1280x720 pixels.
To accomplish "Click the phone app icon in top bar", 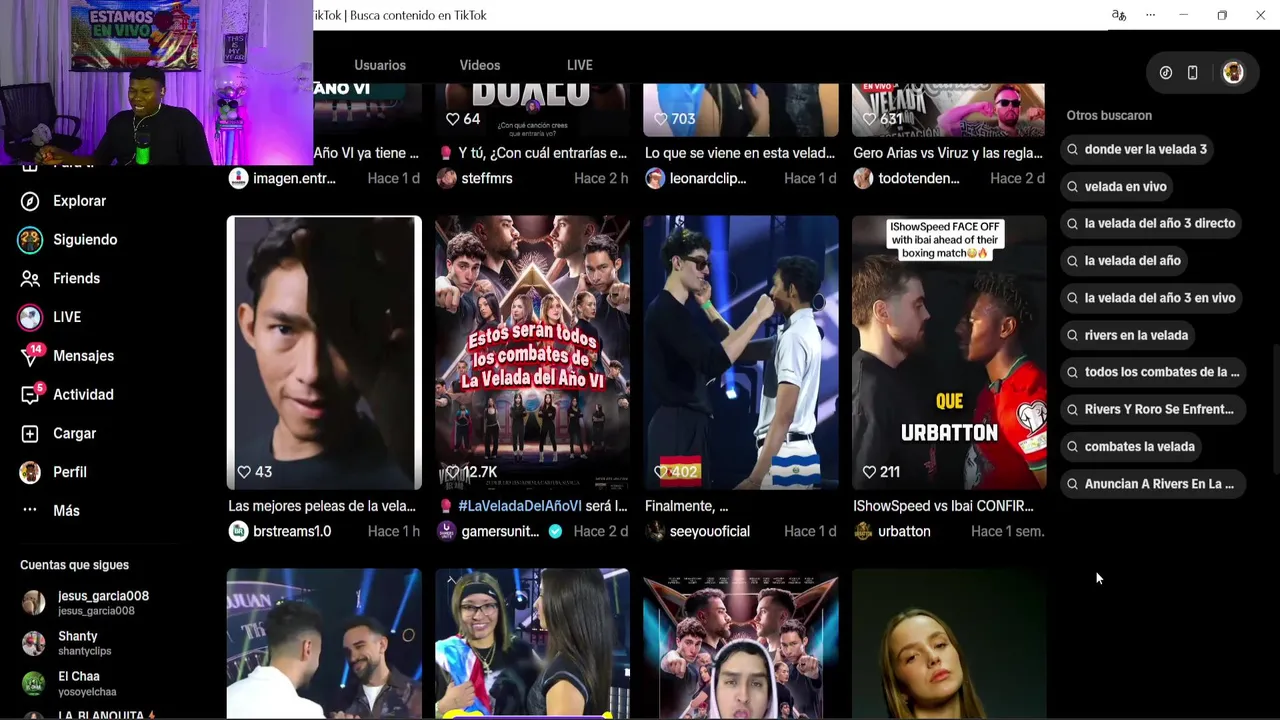I will pyautogui.click(x=1192, y=73).
